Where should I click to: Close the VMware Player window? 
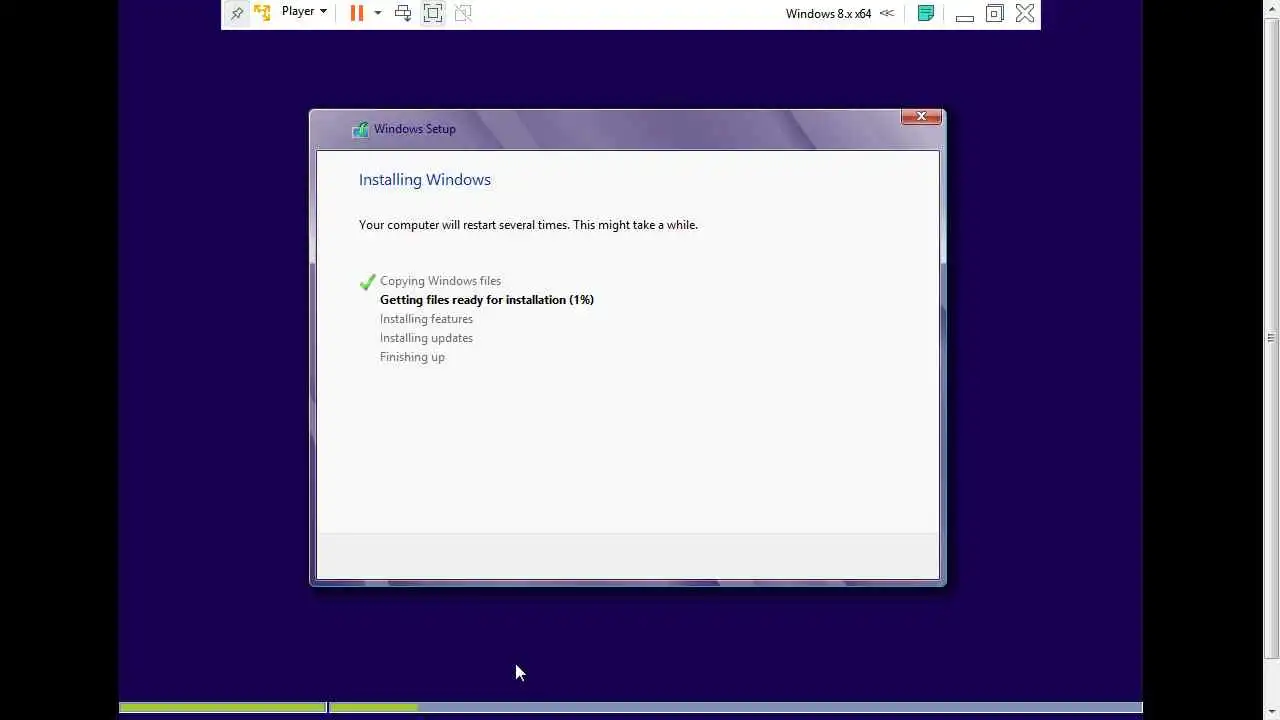point(1025,13)
